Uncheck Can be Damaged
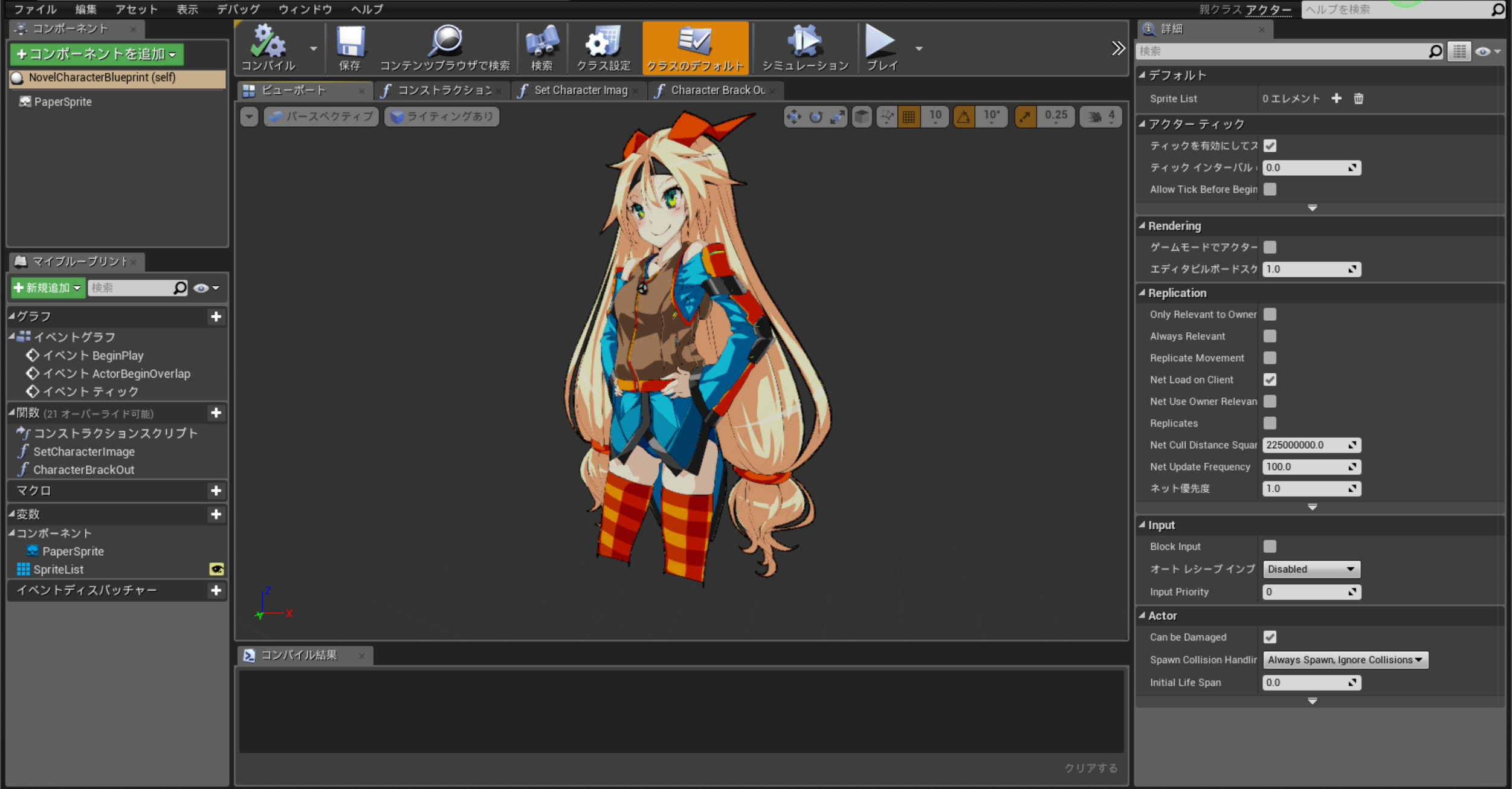The height and width of the screenshot is (789, 1512). point(1270,637)
